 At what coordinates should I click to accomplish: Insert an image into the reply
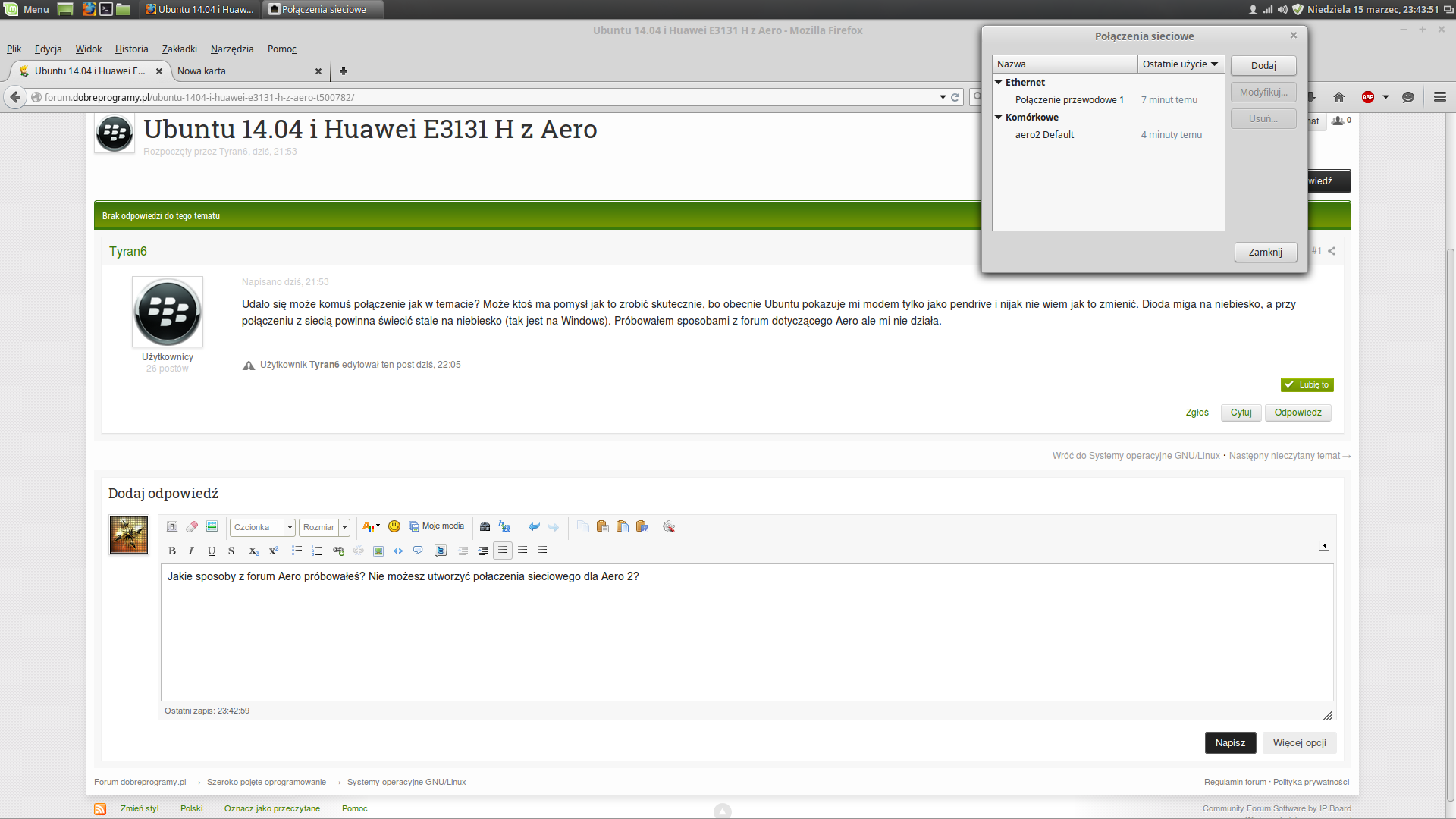(378, 551)
